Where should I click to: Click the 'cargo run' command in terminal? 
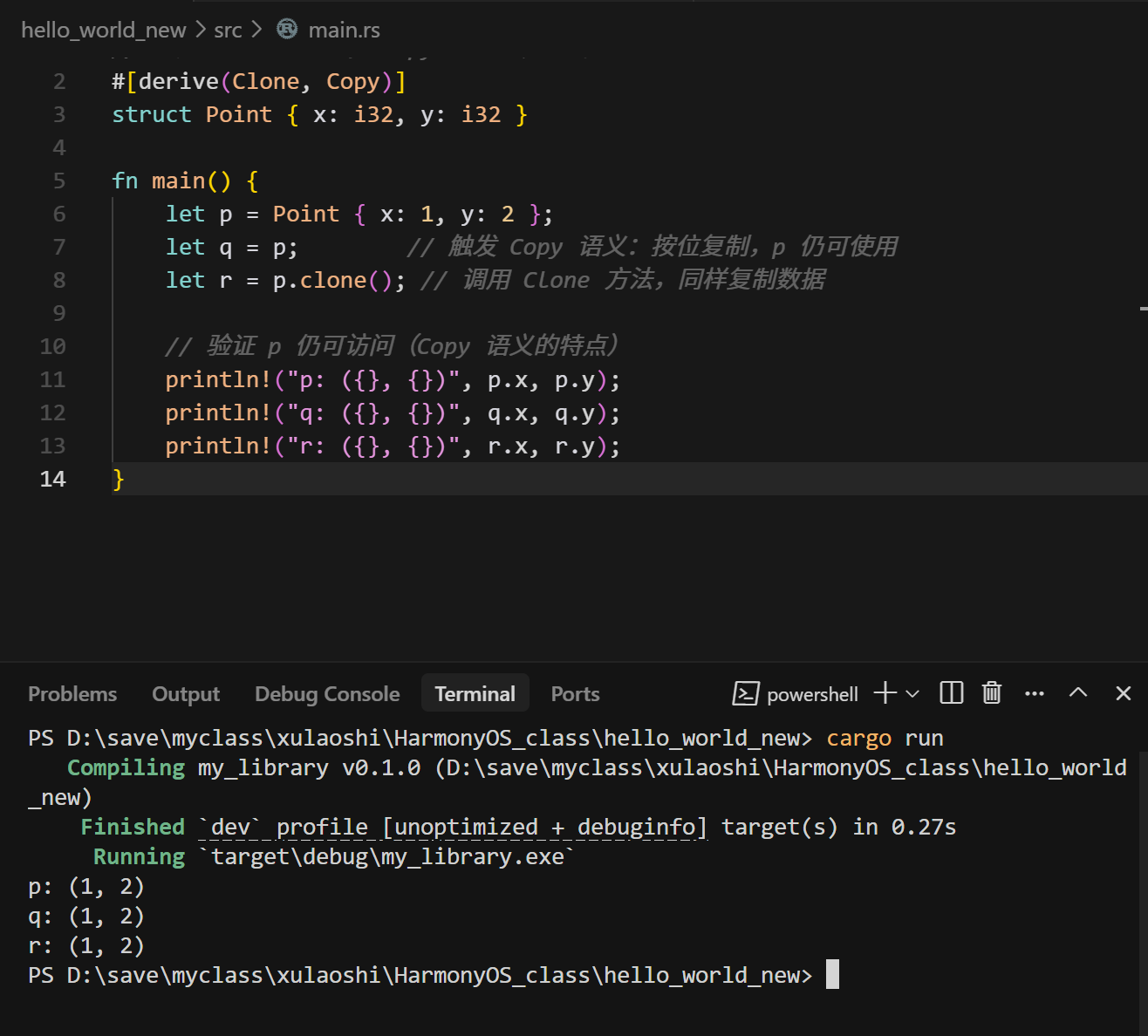[x=885, y=739]
